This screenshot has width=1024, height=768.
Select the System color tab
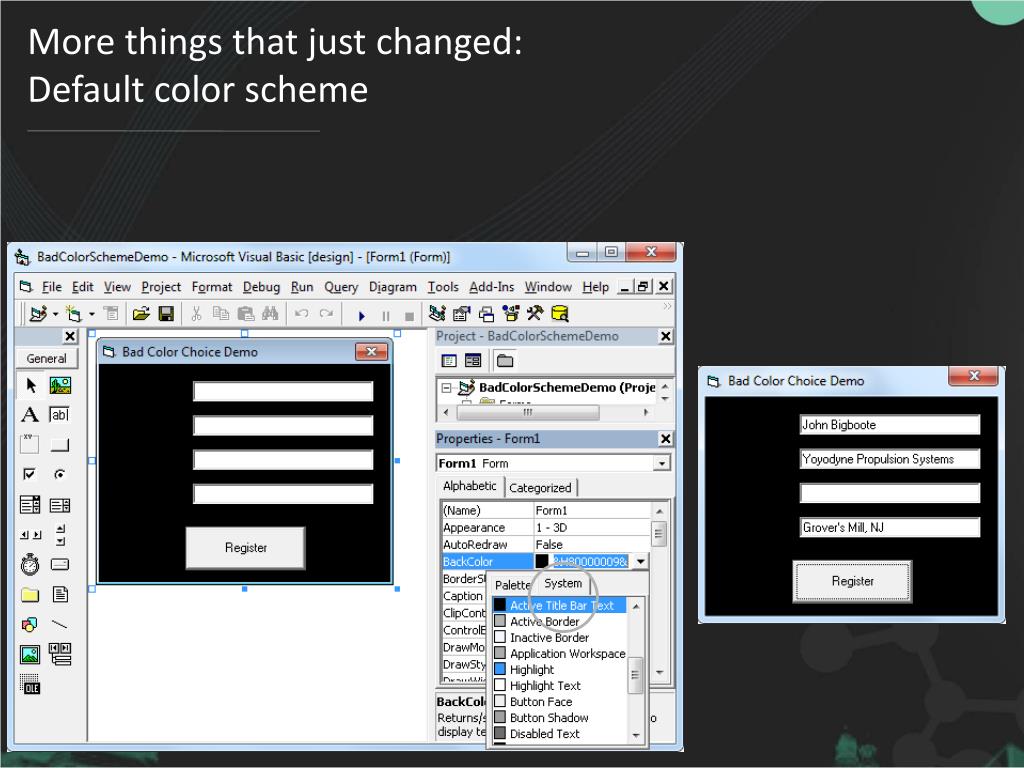click(563, 583)
